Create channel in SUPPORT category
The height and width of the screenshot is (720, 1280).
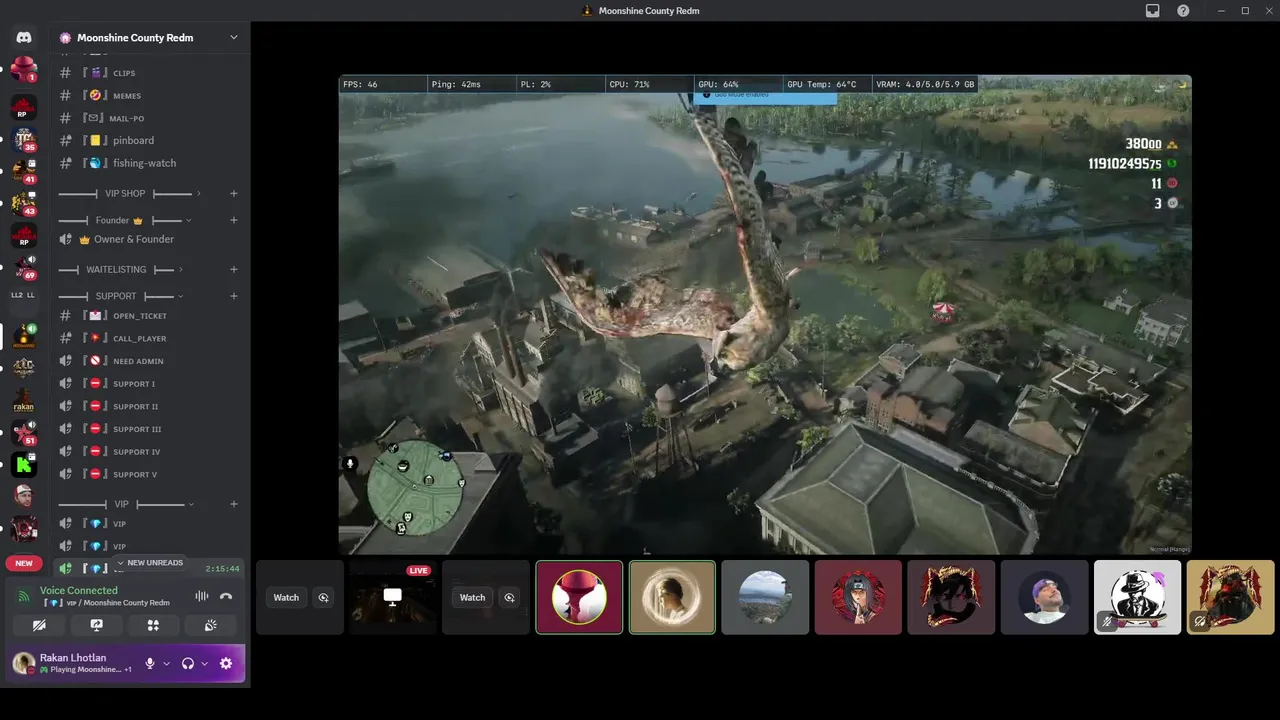pyautogui.click(x=233, y=296)
